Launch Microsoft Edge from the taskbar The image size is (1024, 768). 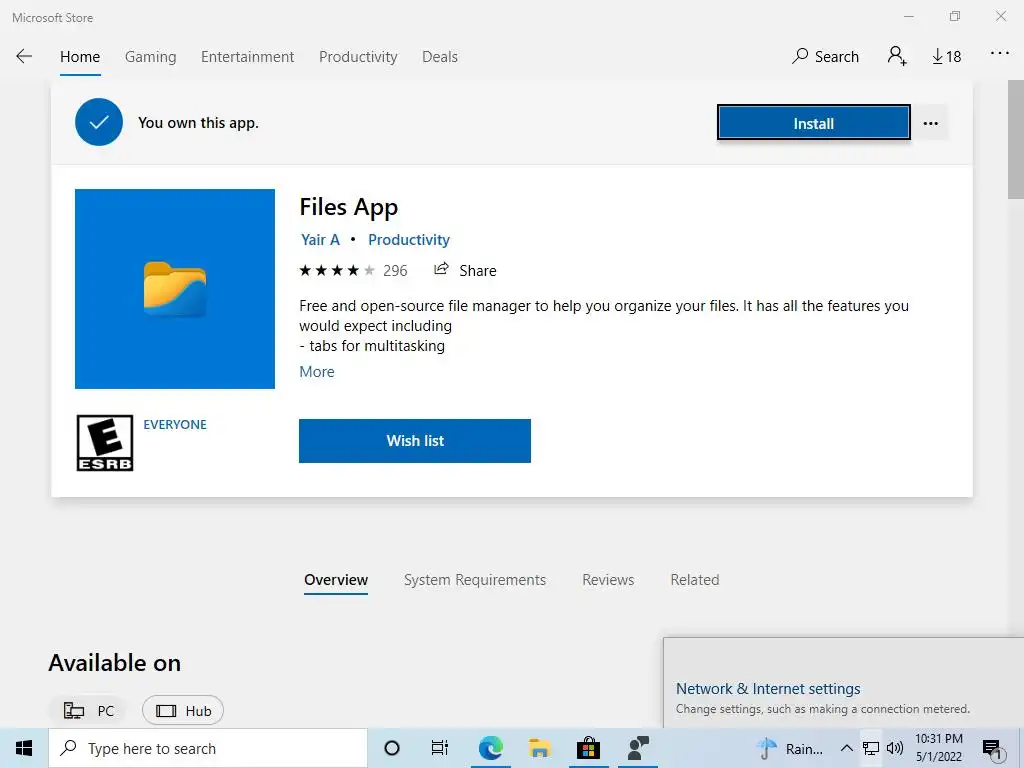coord(490,748)
